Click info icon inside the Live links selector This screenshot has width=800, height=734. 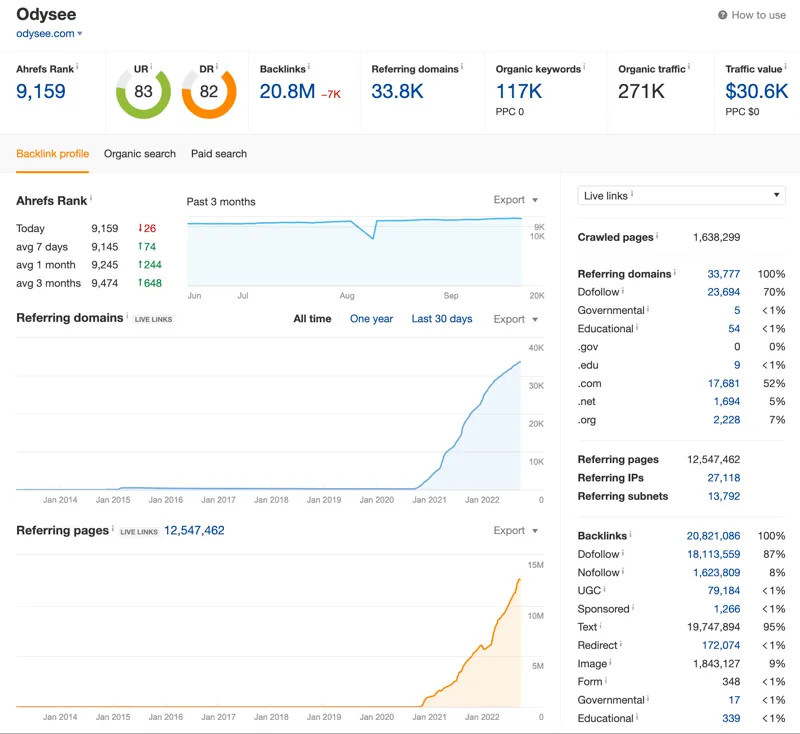click(x=632, y=193)
